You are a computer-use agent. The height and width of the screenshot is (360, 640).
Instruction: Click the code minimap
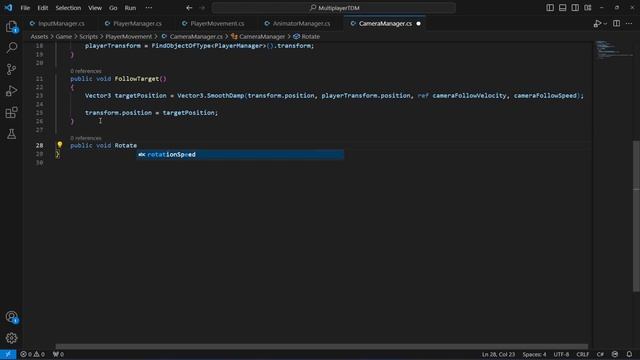(x=614, y=51)
